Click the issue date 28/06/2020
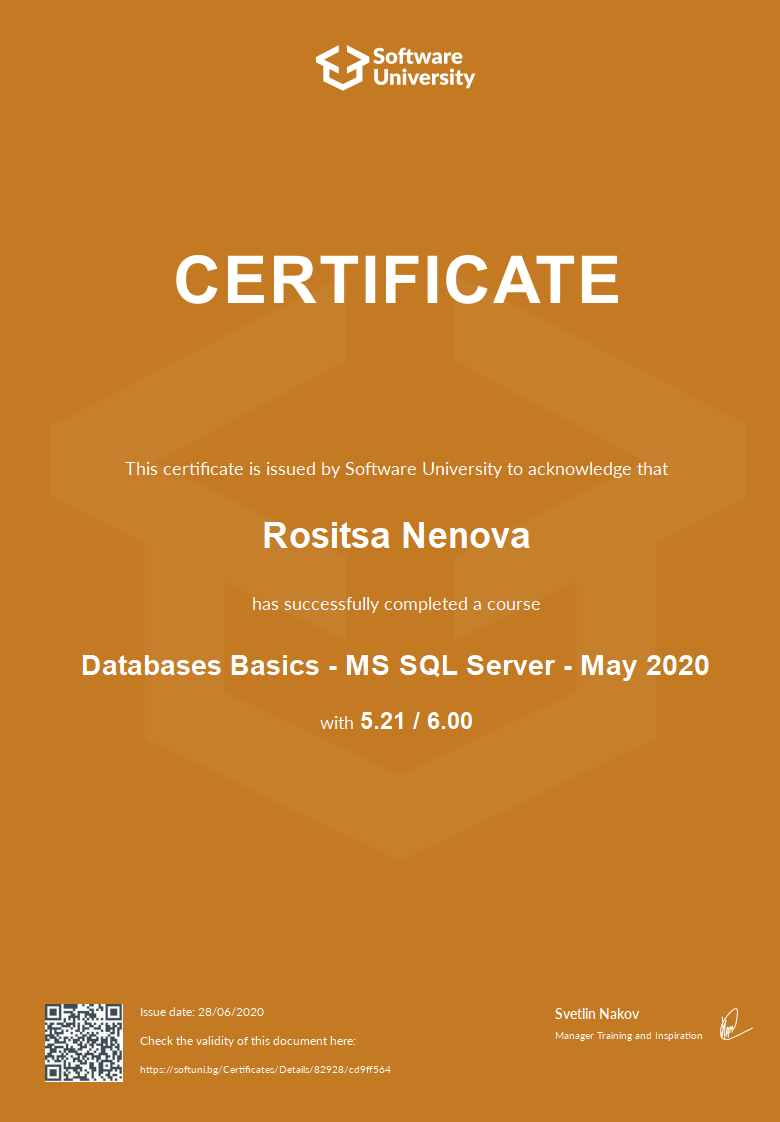 tap(232, 1012)
